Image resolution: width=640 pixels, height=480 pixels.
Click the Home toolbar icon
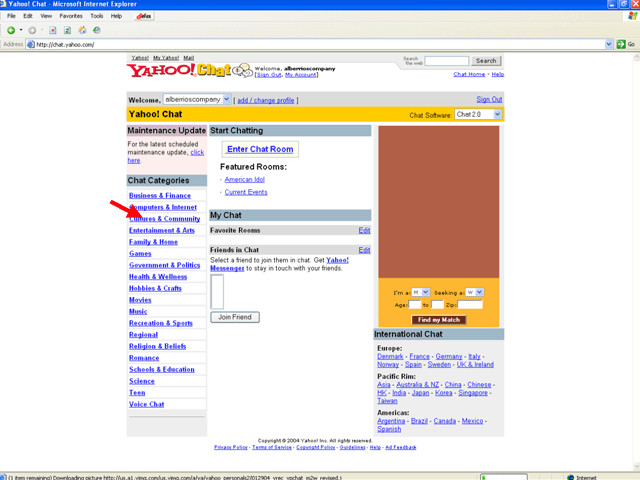(82, 30)
